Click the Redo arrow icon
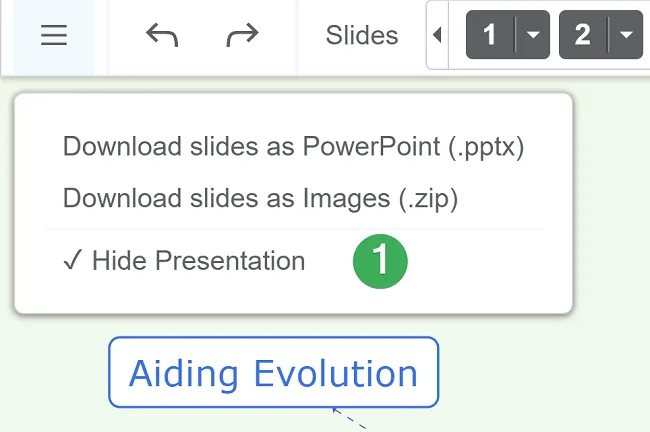 coord(242,36)
